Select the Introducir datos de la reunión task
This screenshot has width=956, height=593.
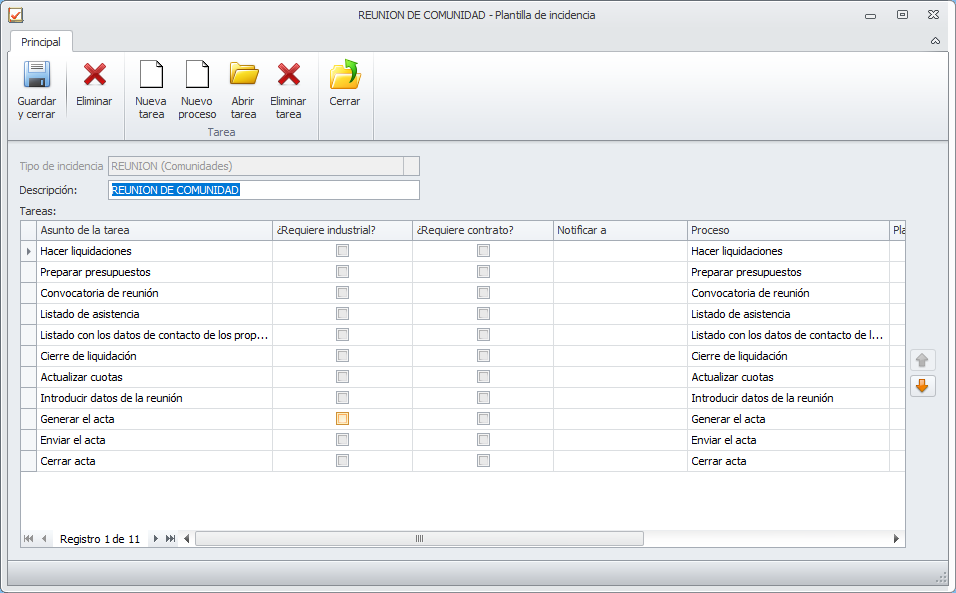[154, 398]
